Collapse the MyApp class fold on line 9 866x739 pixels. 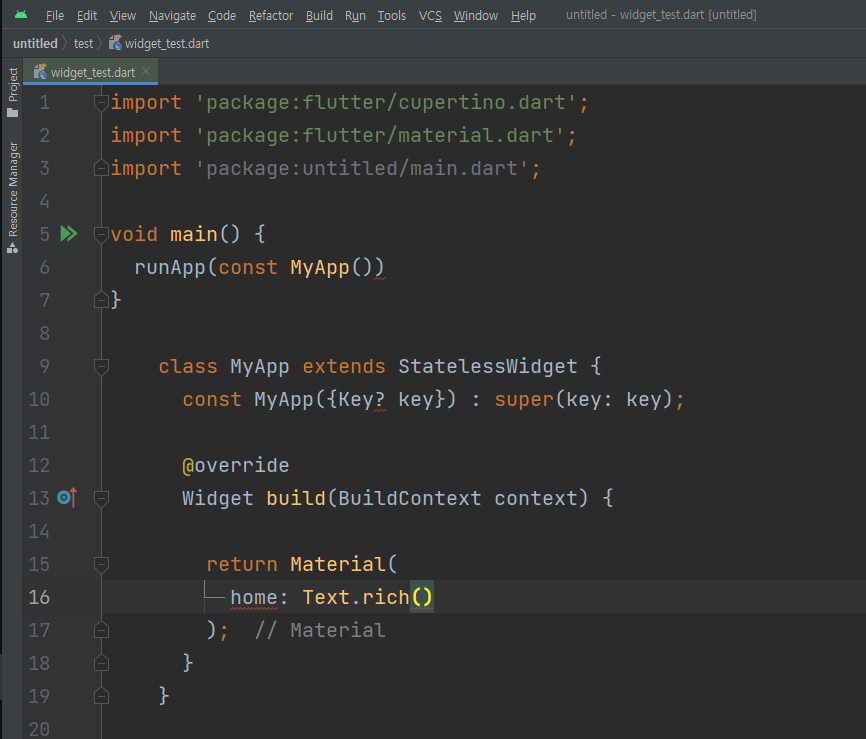pos(101,366)
